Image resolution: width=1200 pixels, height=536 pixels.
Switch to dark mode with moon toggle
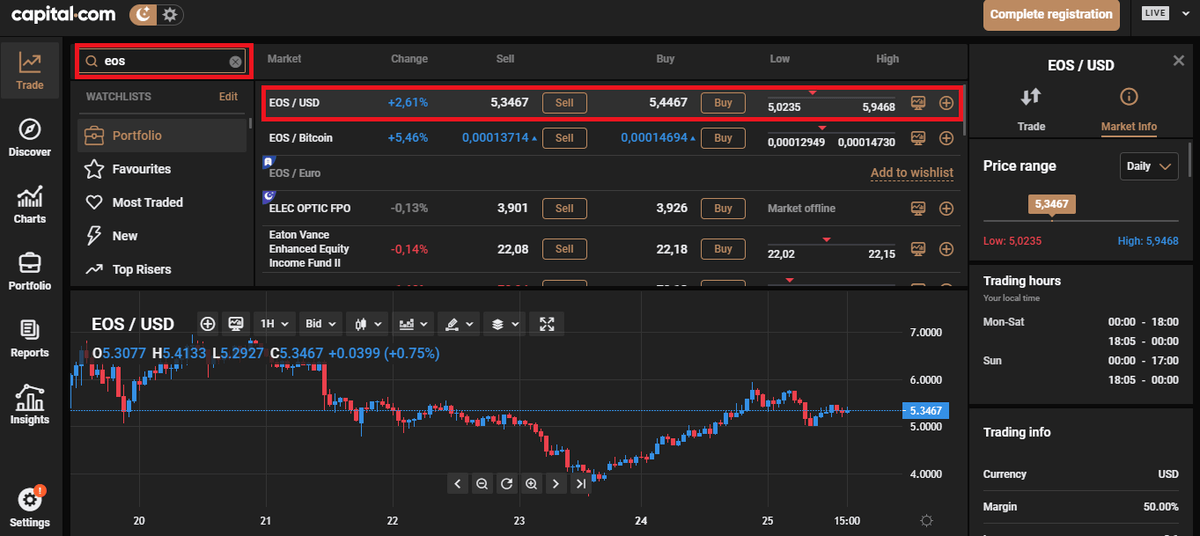(144, 15)
